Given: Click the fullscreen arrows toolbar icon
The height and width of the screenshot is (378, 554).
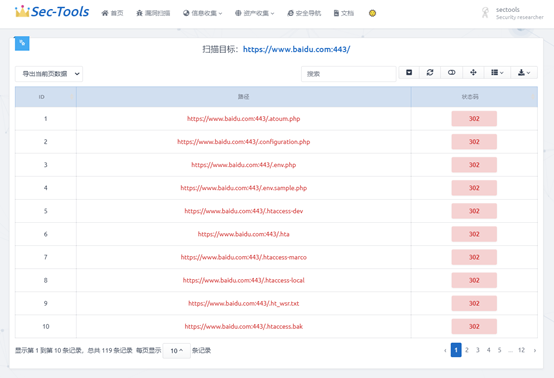Looking at the screenshot, I should click(473, 72).
